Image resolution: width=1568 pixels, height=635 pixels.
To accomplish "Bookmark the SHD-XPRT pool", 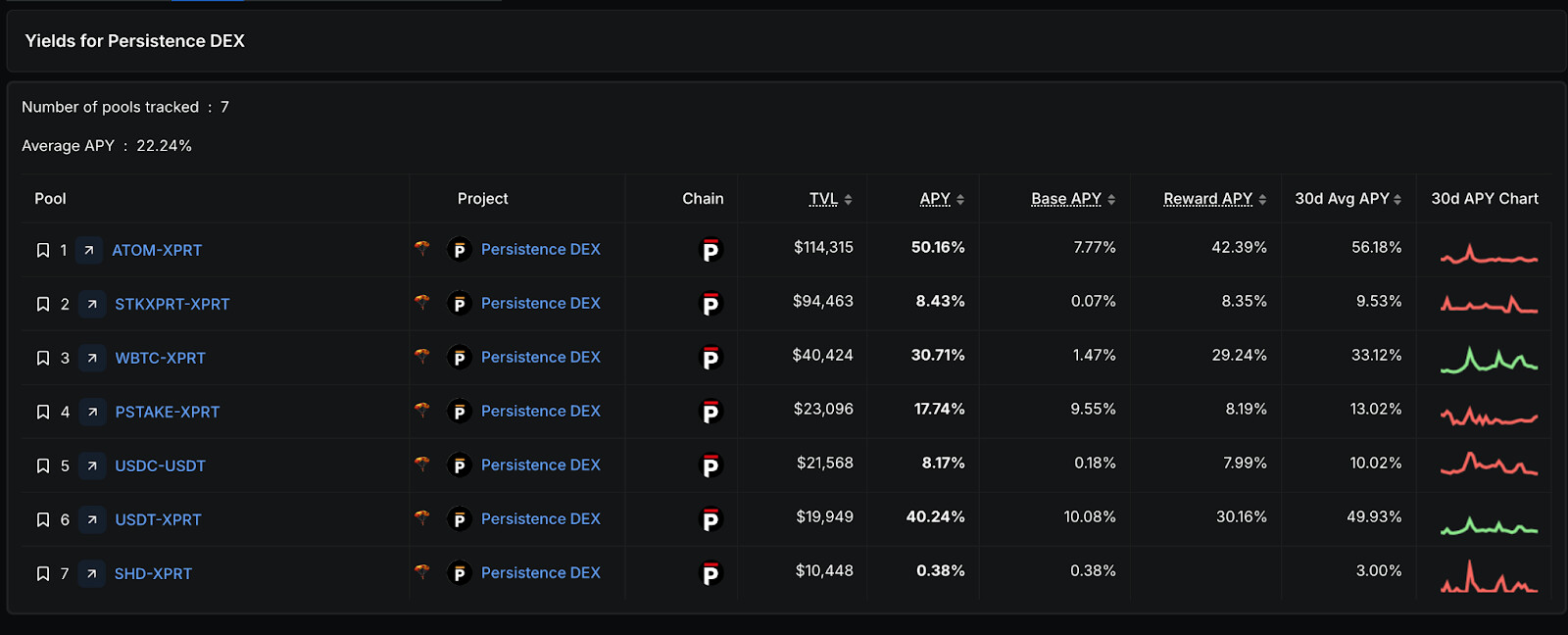I will (43, 573).
